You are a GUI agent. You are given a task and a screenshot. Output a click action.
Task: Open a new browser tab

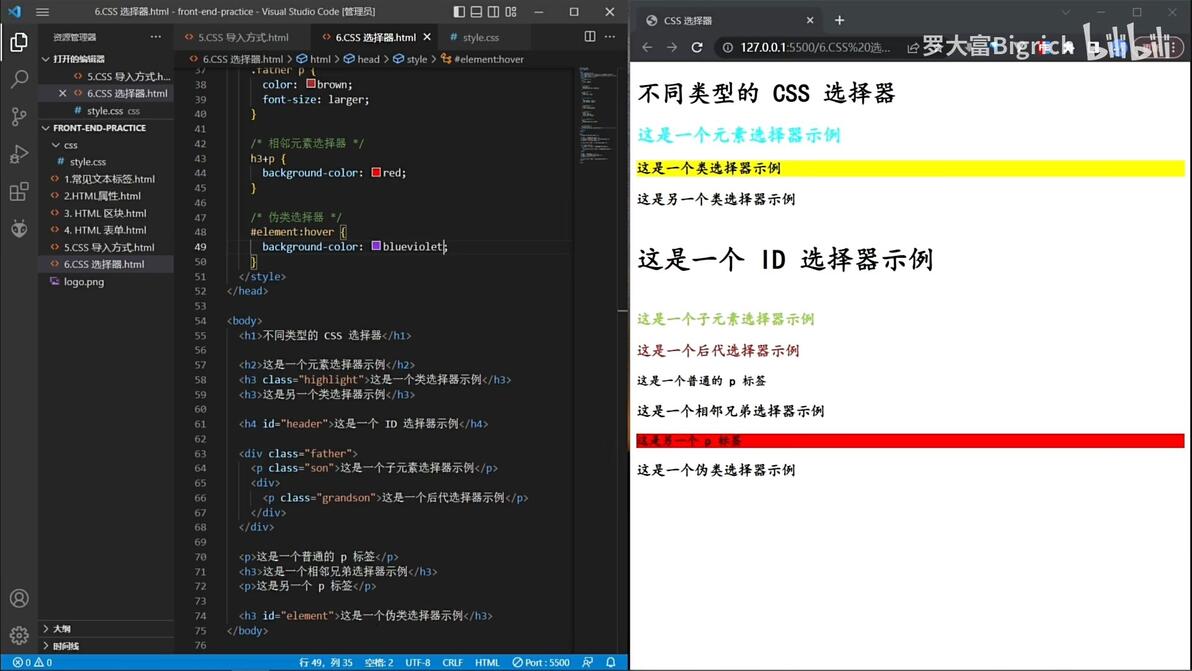(x=839, y=21)
